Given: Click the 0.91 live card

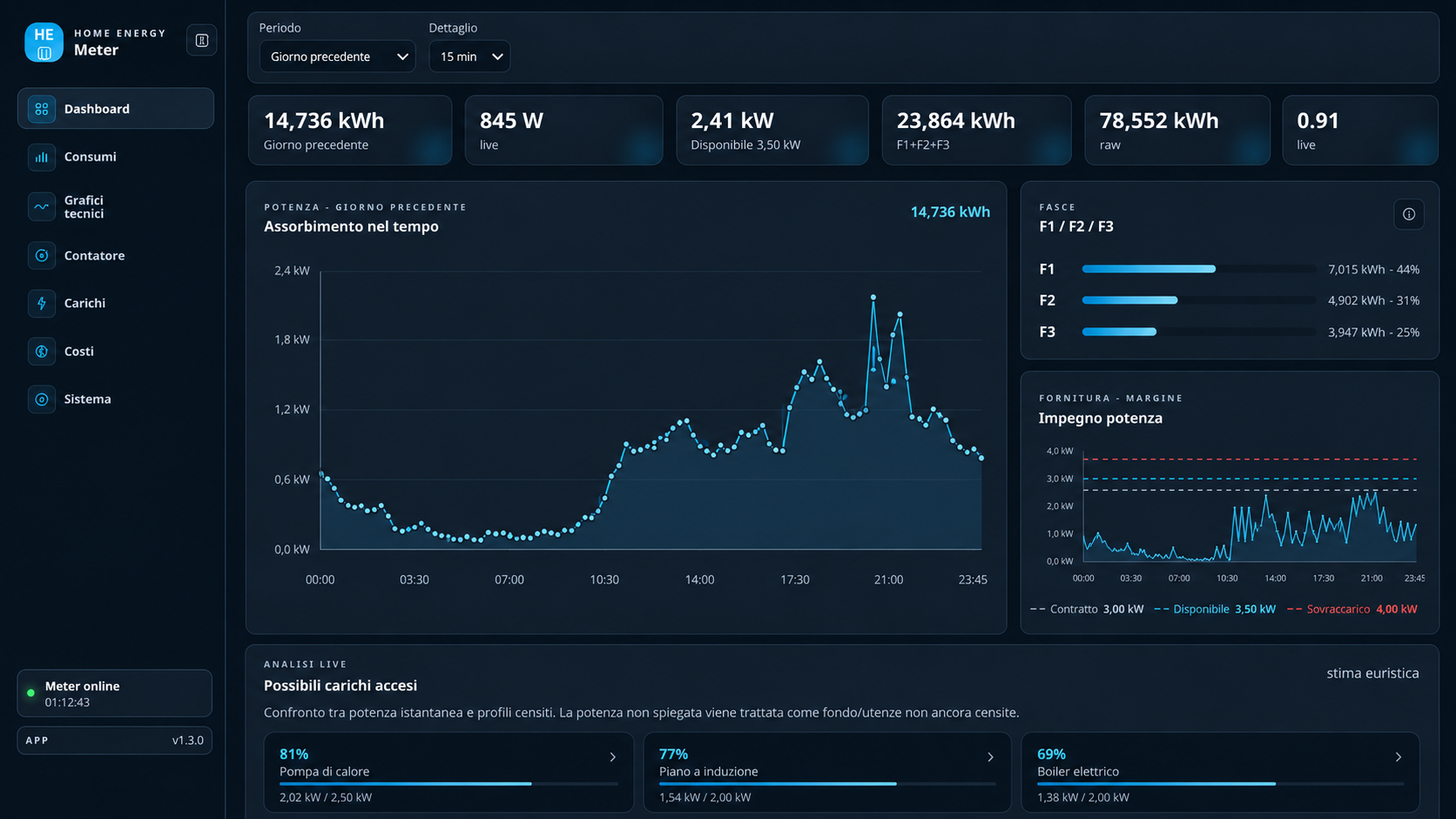Looking at the screenshot, I should [1360, 131].
